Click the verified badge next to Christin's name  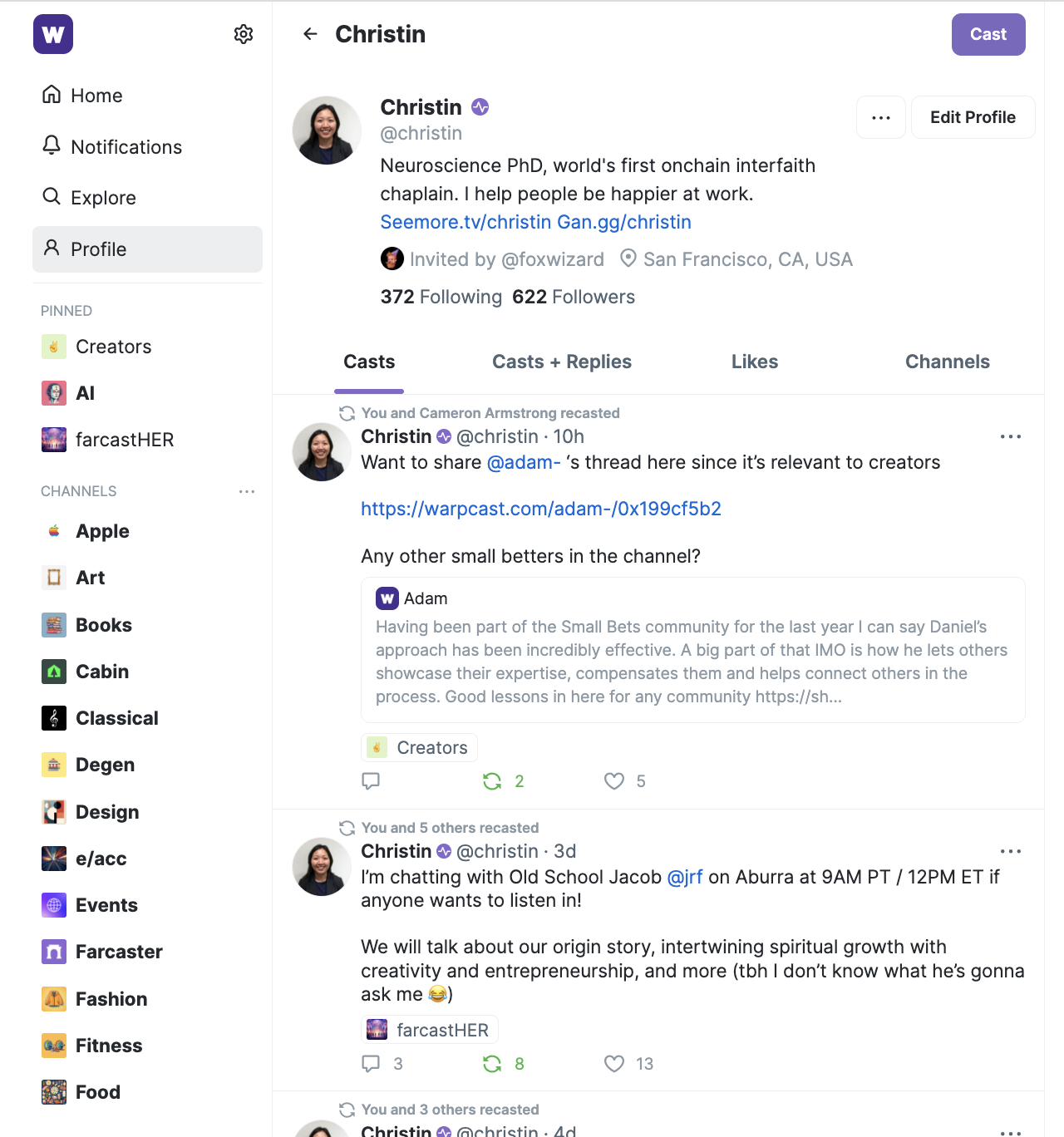(x=480, y=107)
